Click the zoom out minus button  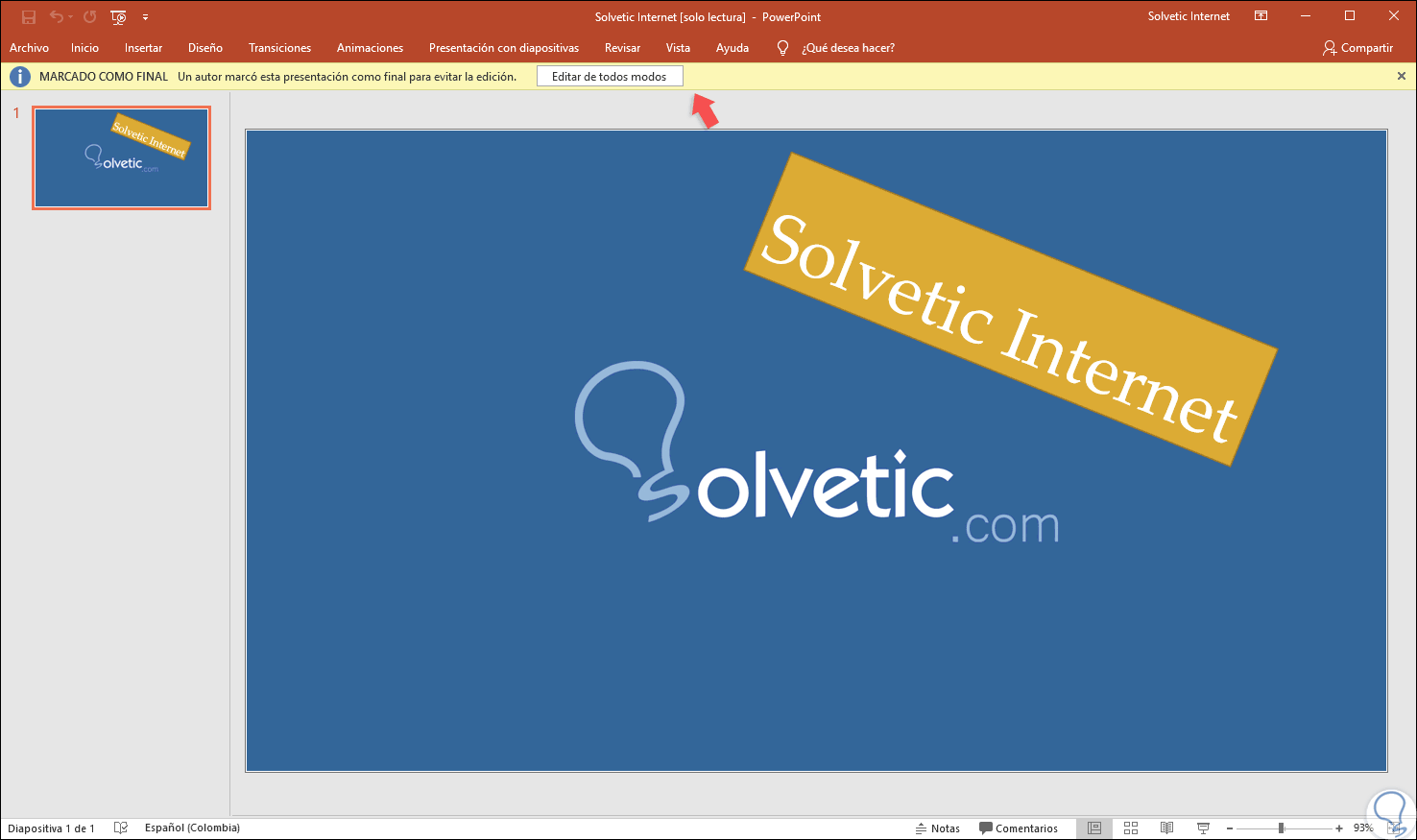pyautogui.click(x=1230, y=828)
